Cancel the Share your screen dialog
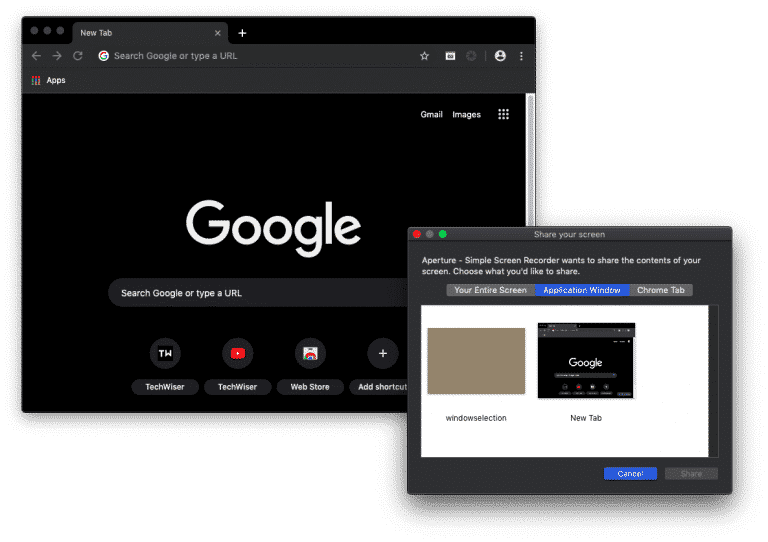768x542 pixels. pyautogui.click(x=630, y=473)
